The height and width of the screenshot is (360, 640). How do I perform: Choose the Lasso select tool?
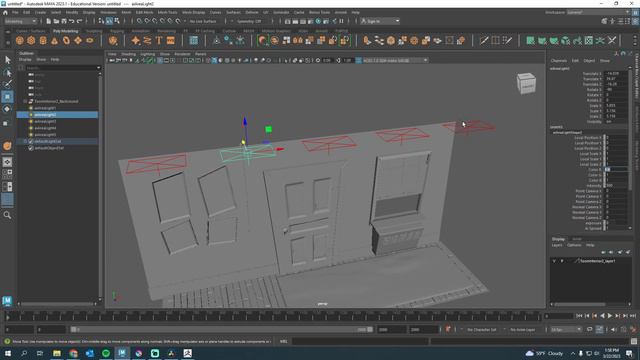pos(7,73)
